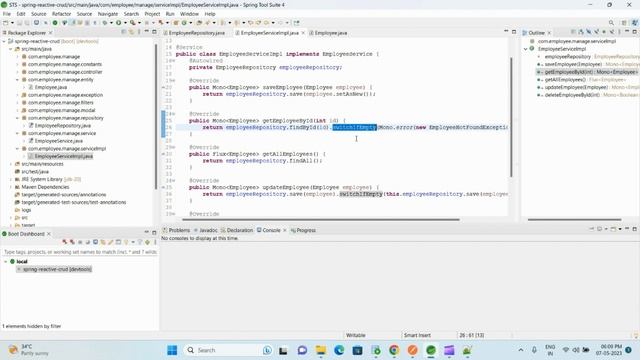Open Google Chrome from the taskbar
The height and width of the screenshot is (360, 640).
coord(394,350)
